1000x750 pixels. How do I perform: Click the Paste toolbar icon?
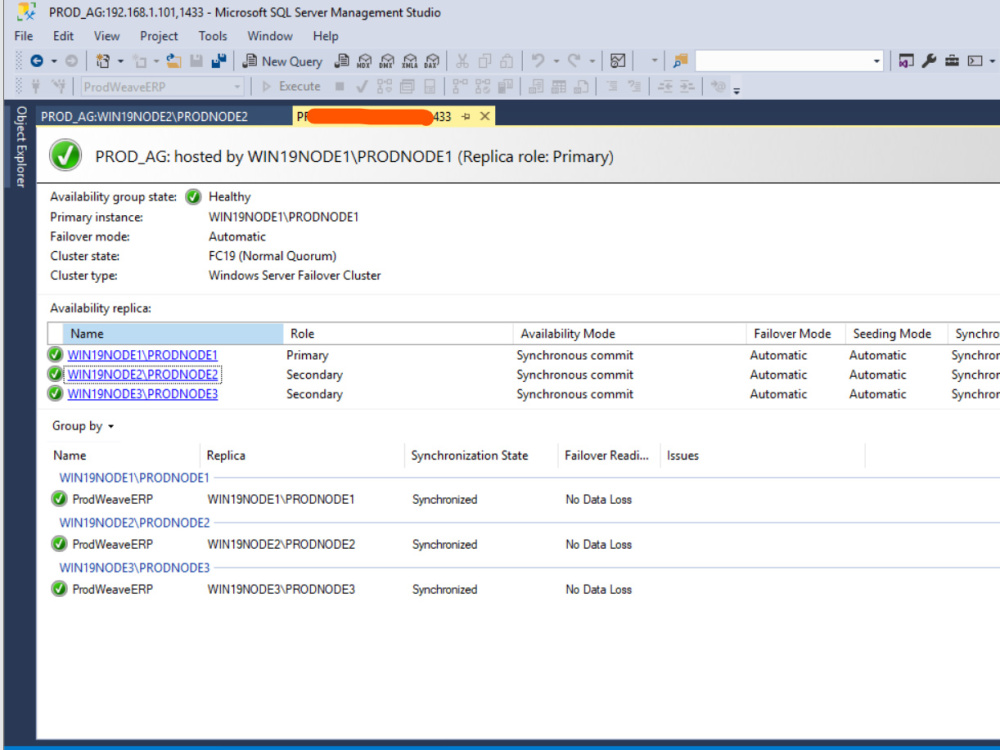point(507,61)
